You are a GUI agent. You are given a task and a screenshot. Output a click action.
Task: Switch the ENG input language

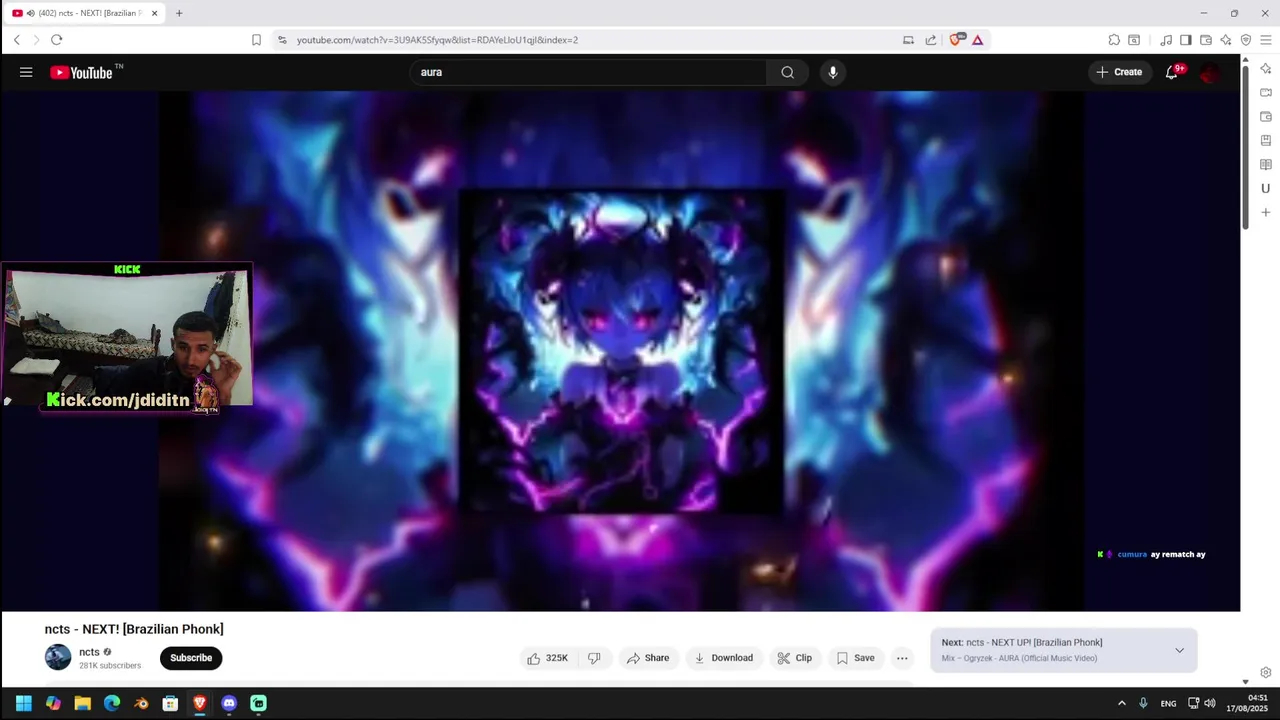click(1168, 703)
